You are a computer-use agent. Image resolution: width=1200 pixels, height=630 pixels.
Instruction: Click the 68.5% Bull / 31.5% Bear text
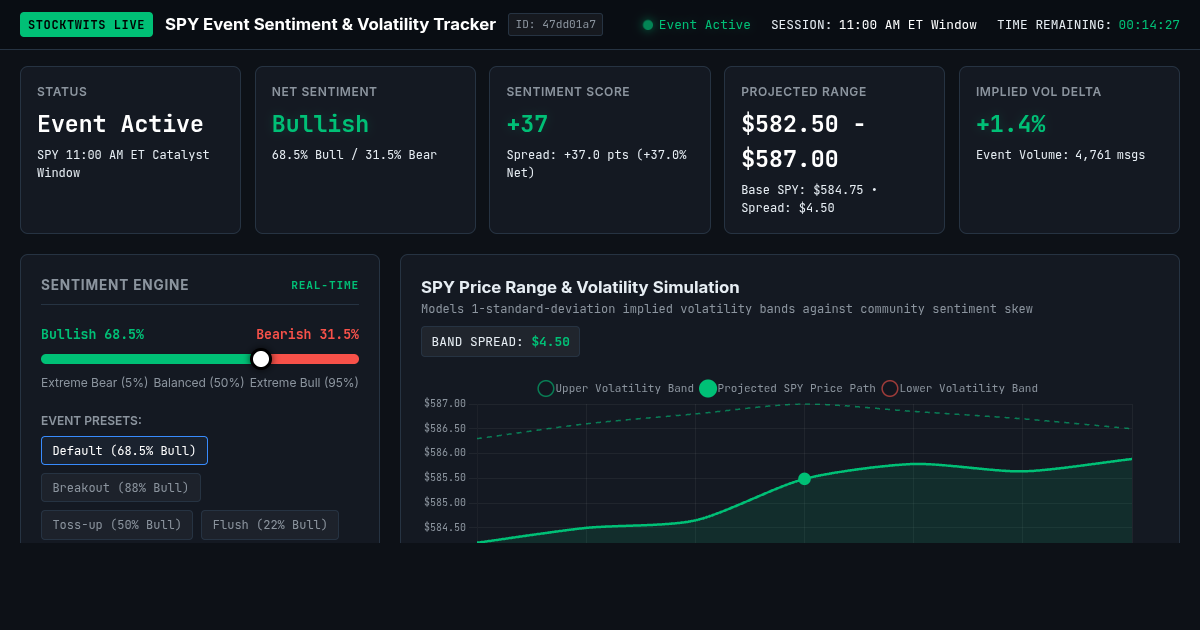354,155
